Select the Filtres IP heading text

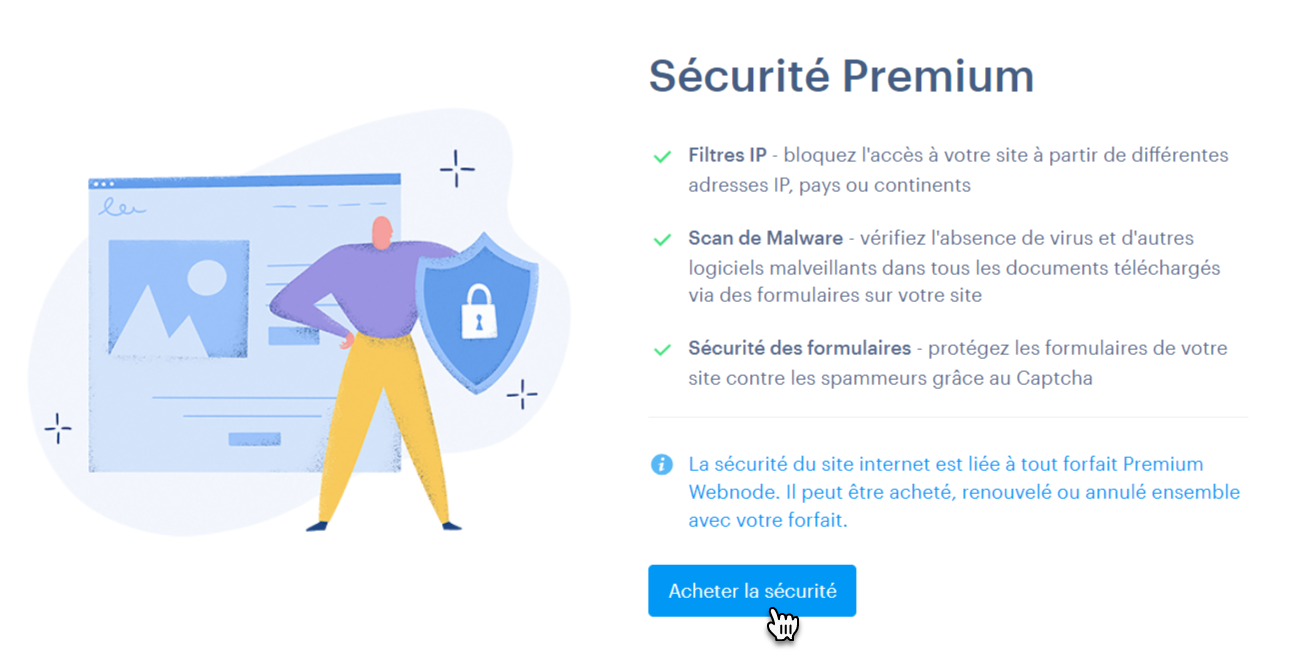[727, 156]
